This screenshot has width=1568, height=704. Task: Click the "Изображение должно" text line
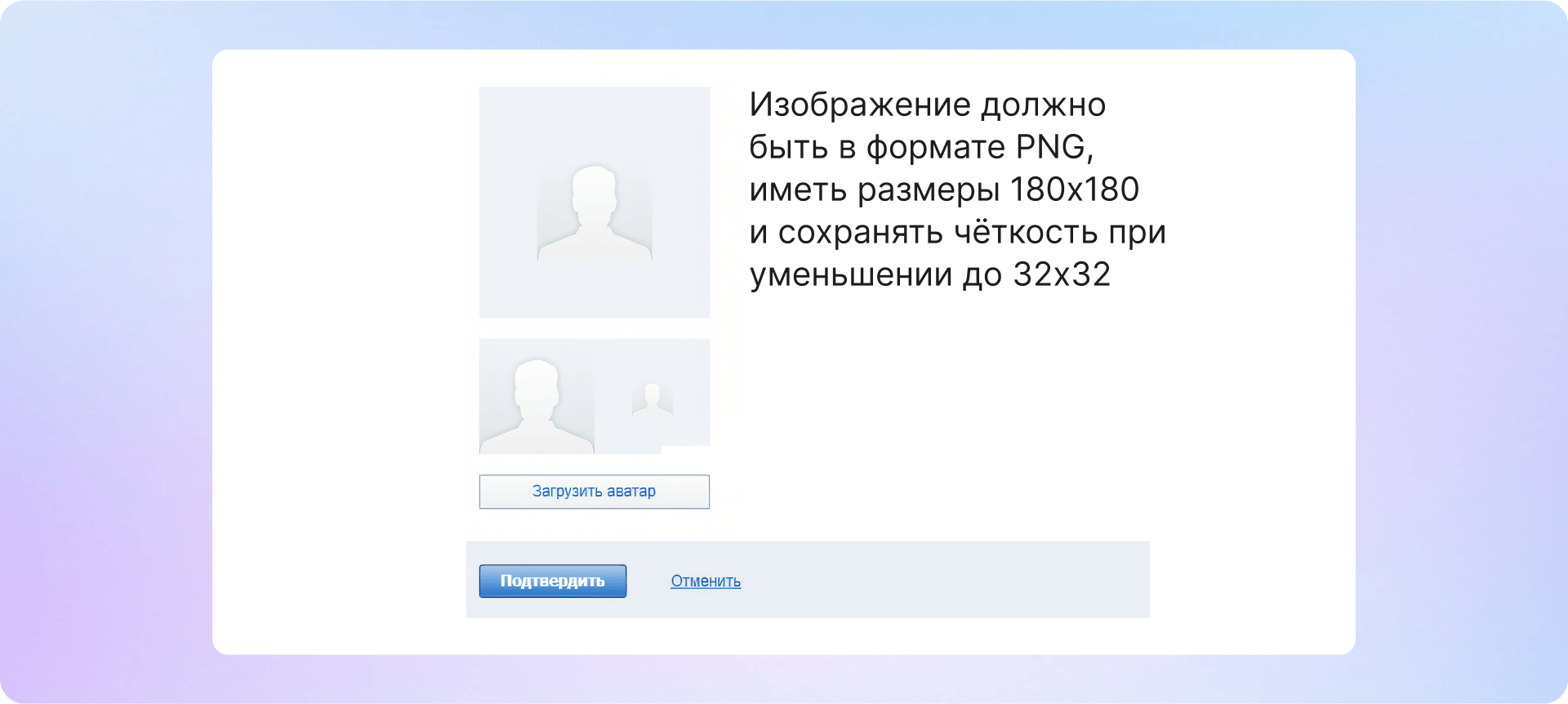coord(927,105)
